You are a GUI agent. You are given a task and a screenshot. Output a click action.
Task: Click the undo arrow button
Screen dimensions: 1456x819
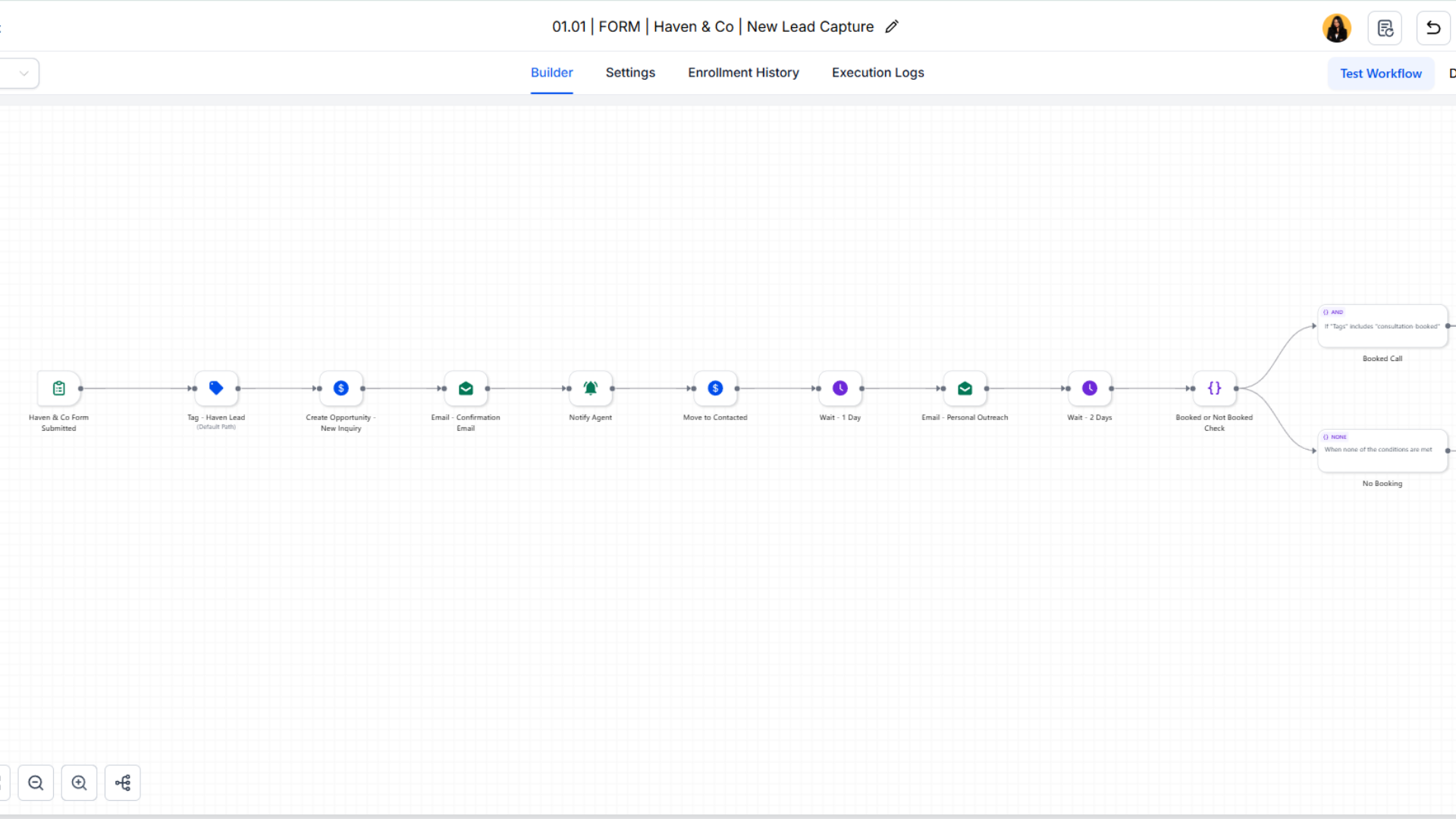pos(1433,28)
